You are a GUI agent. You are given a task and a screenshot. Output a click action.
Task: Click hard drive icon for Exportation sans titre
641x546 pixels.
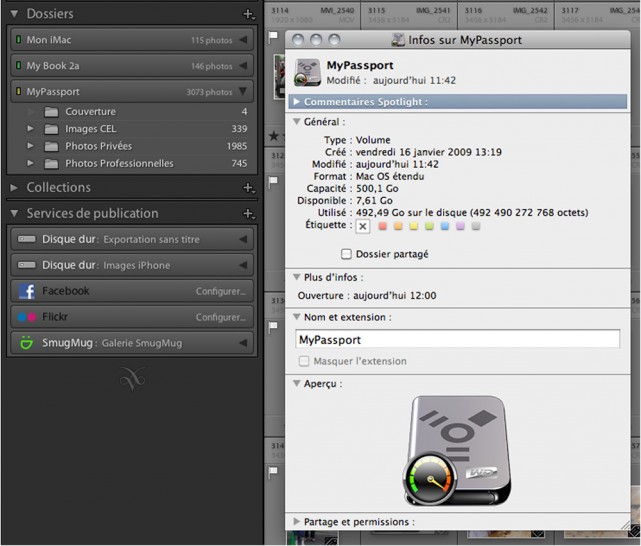27,239
